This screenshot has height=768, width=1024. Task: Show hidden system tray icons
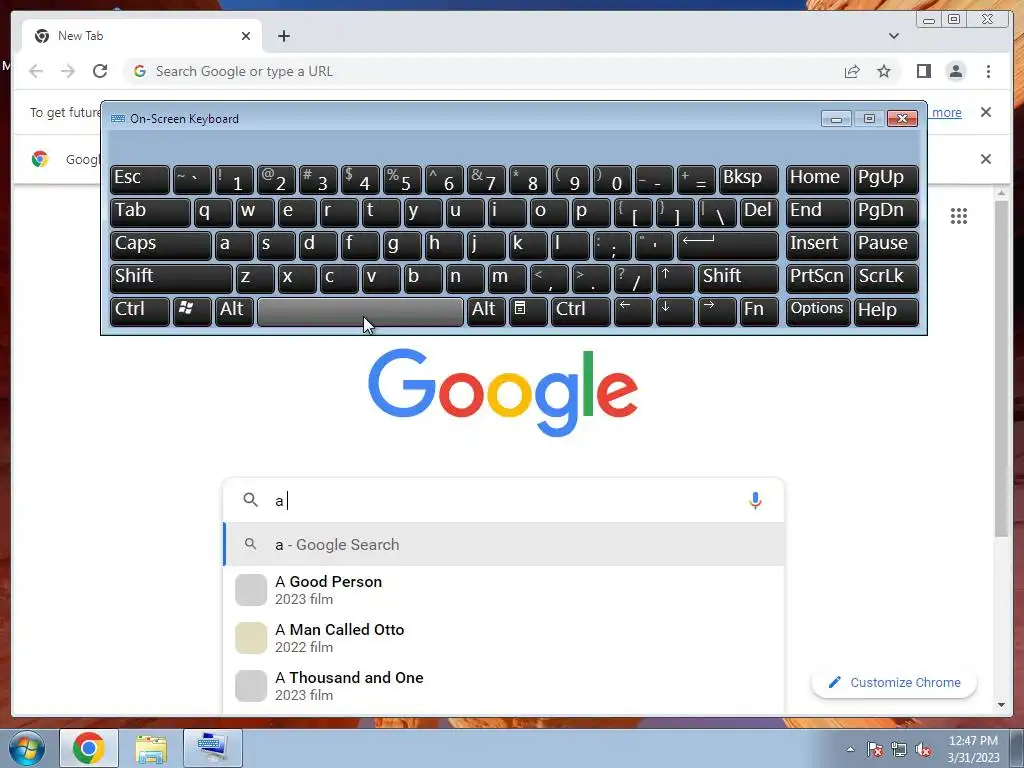tap(850, 750)
